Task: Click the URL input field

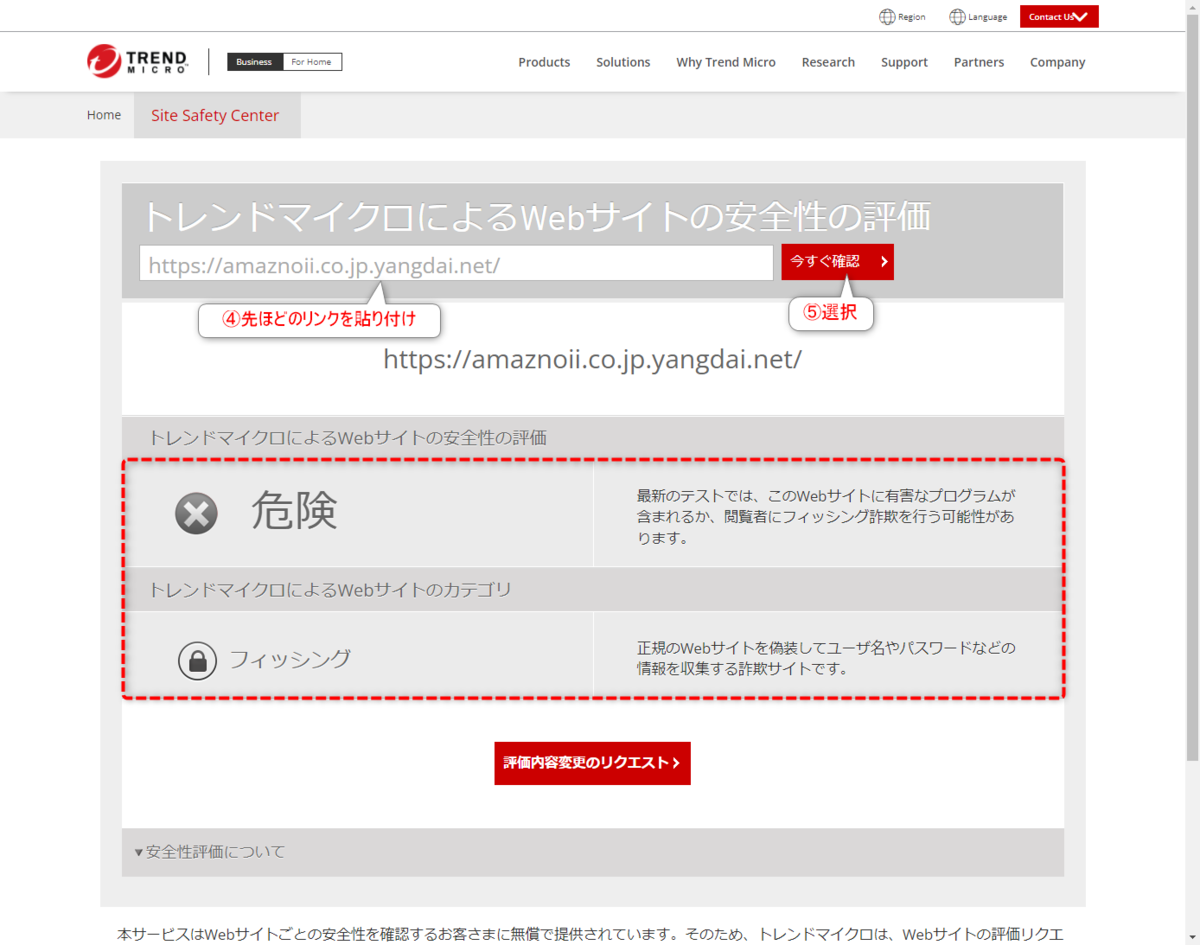Action: [456, 263]
